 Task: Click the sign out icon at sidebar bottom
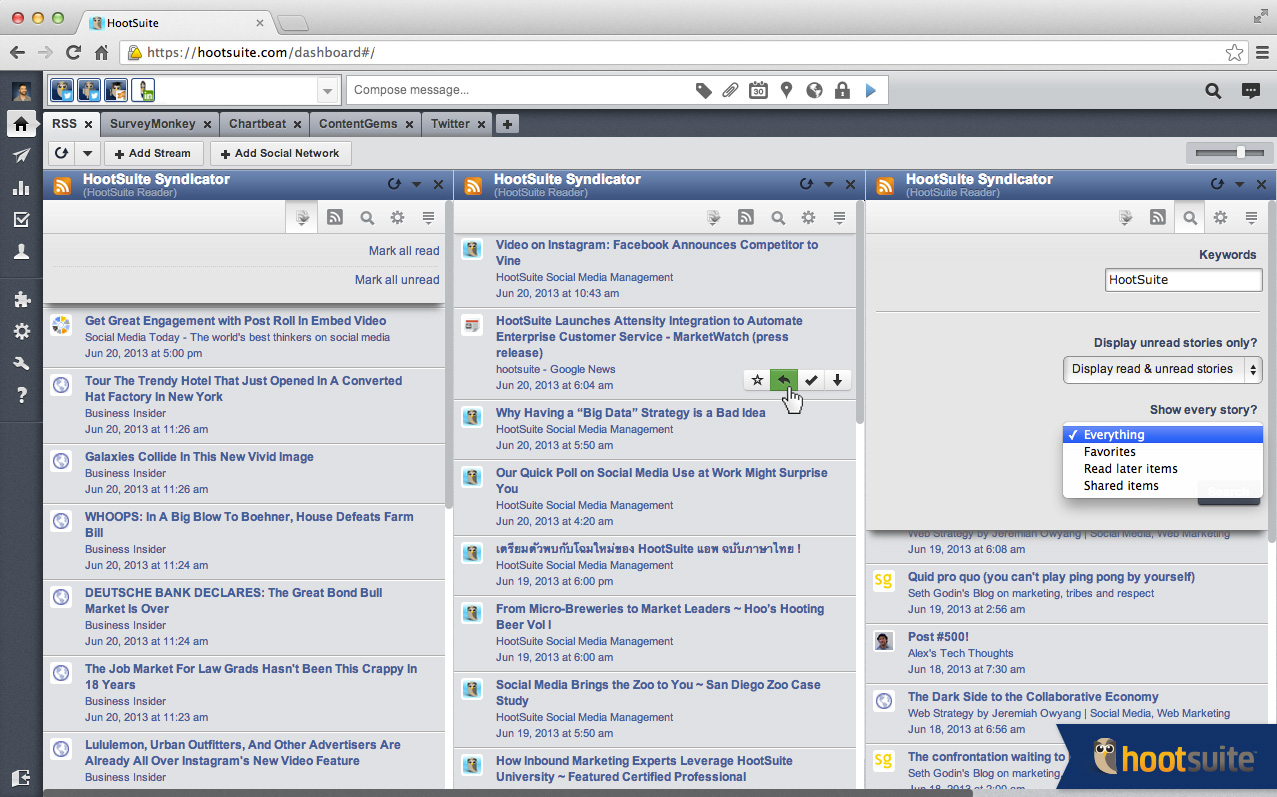point(21,777)
